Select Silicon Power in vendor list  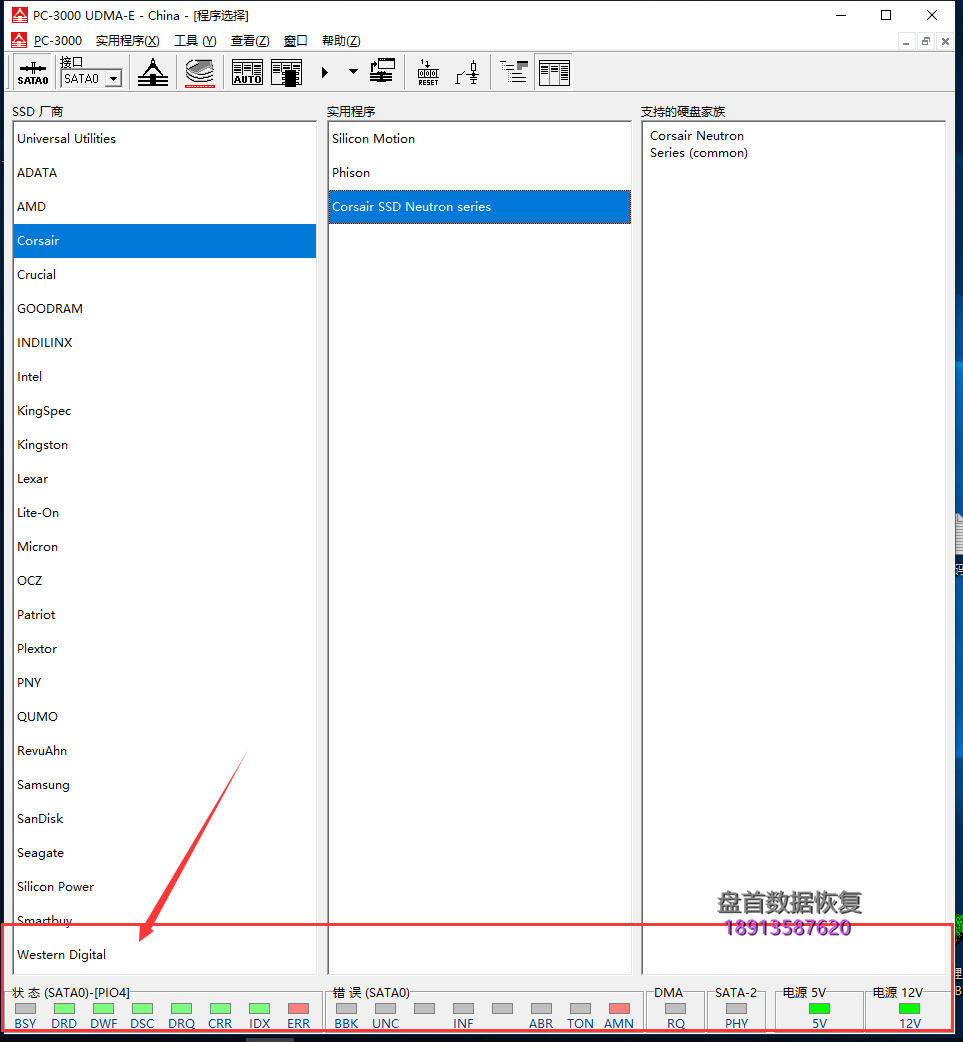click(164, 887)
